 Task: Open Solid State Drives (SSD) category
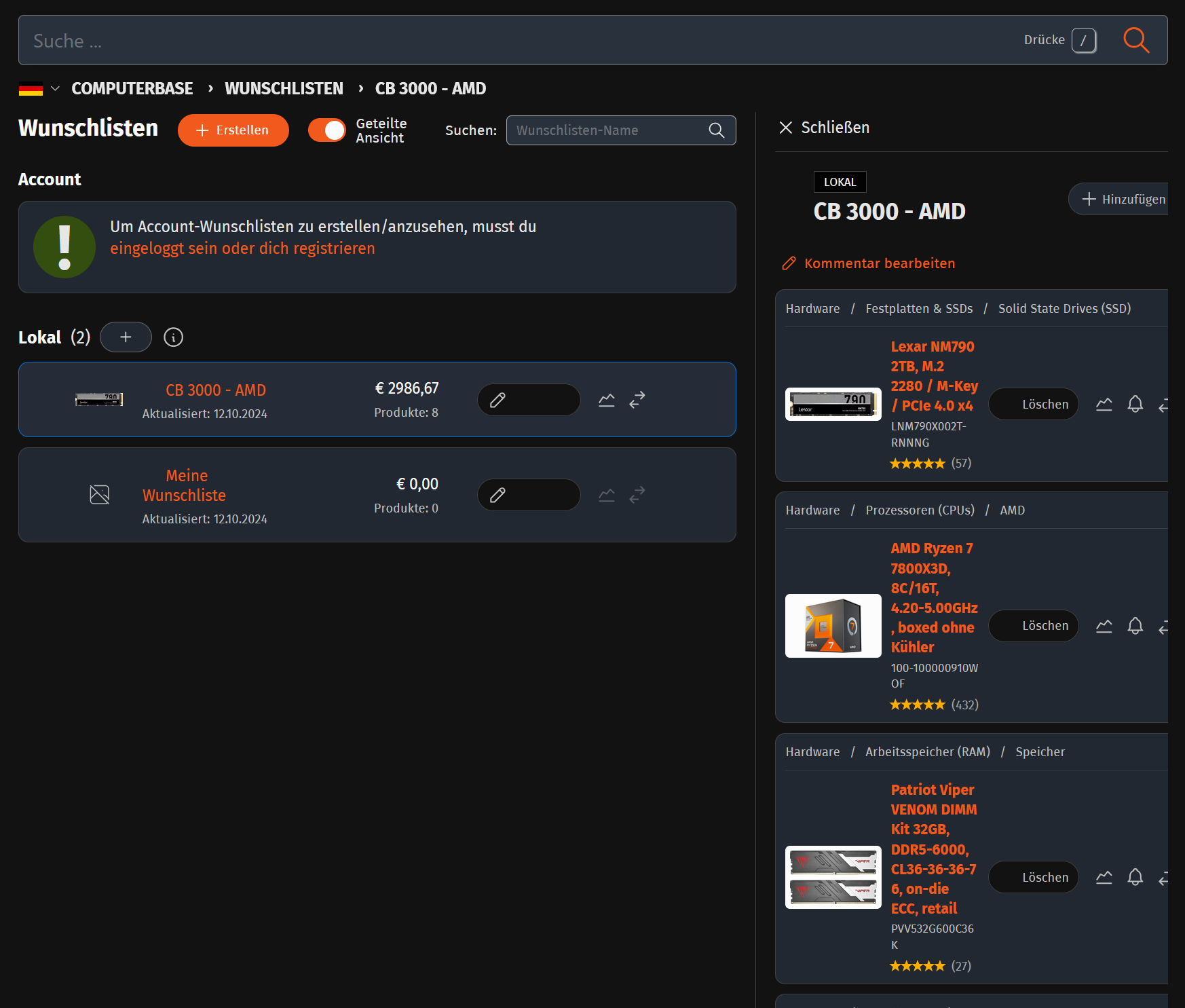click(x=1064, y=309)
